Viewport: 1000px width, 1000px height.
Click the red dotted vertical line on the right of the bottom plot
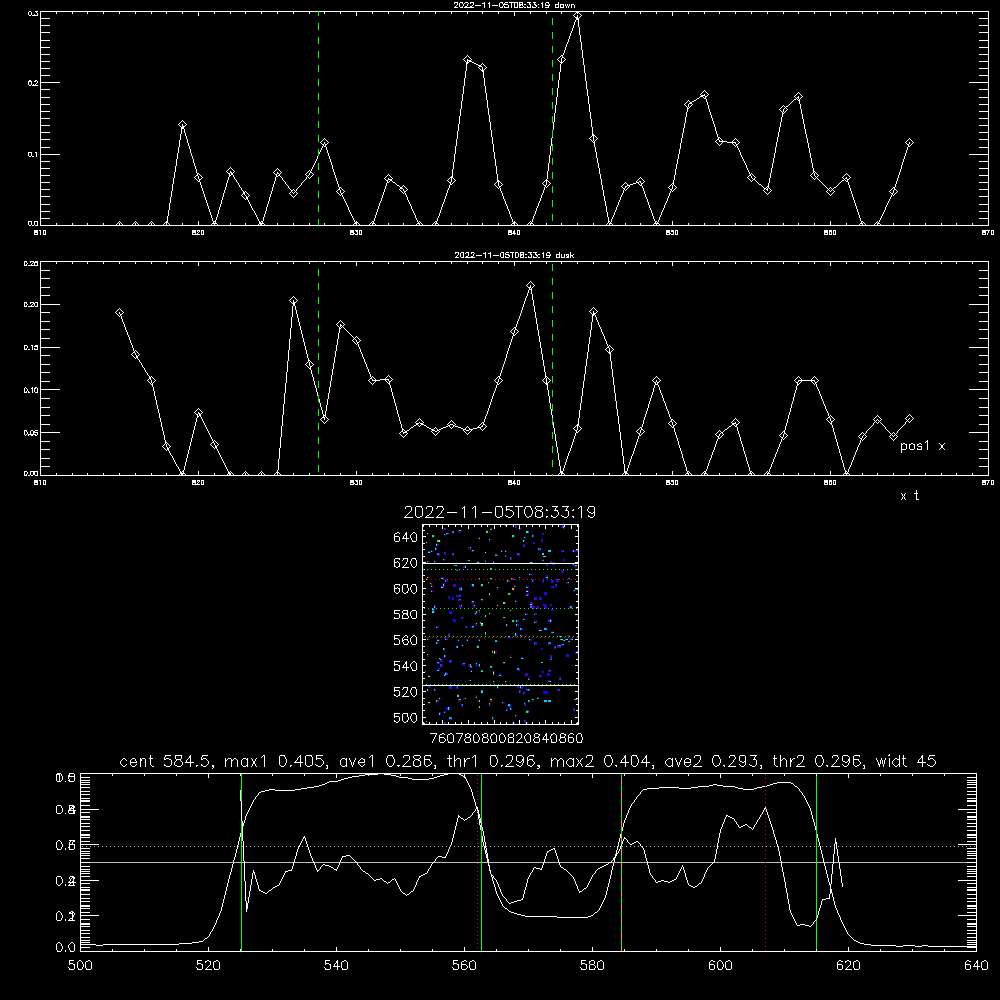[x=765, y=862]
